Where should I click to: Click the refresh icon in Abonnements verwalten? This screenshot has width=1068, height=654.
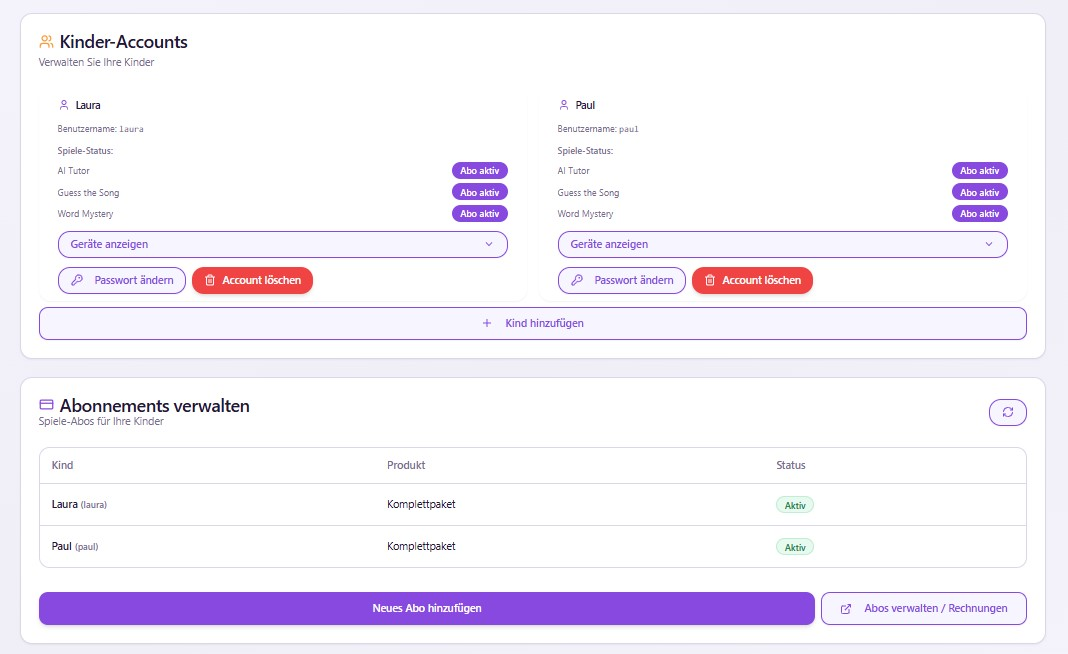[1007, 412]
